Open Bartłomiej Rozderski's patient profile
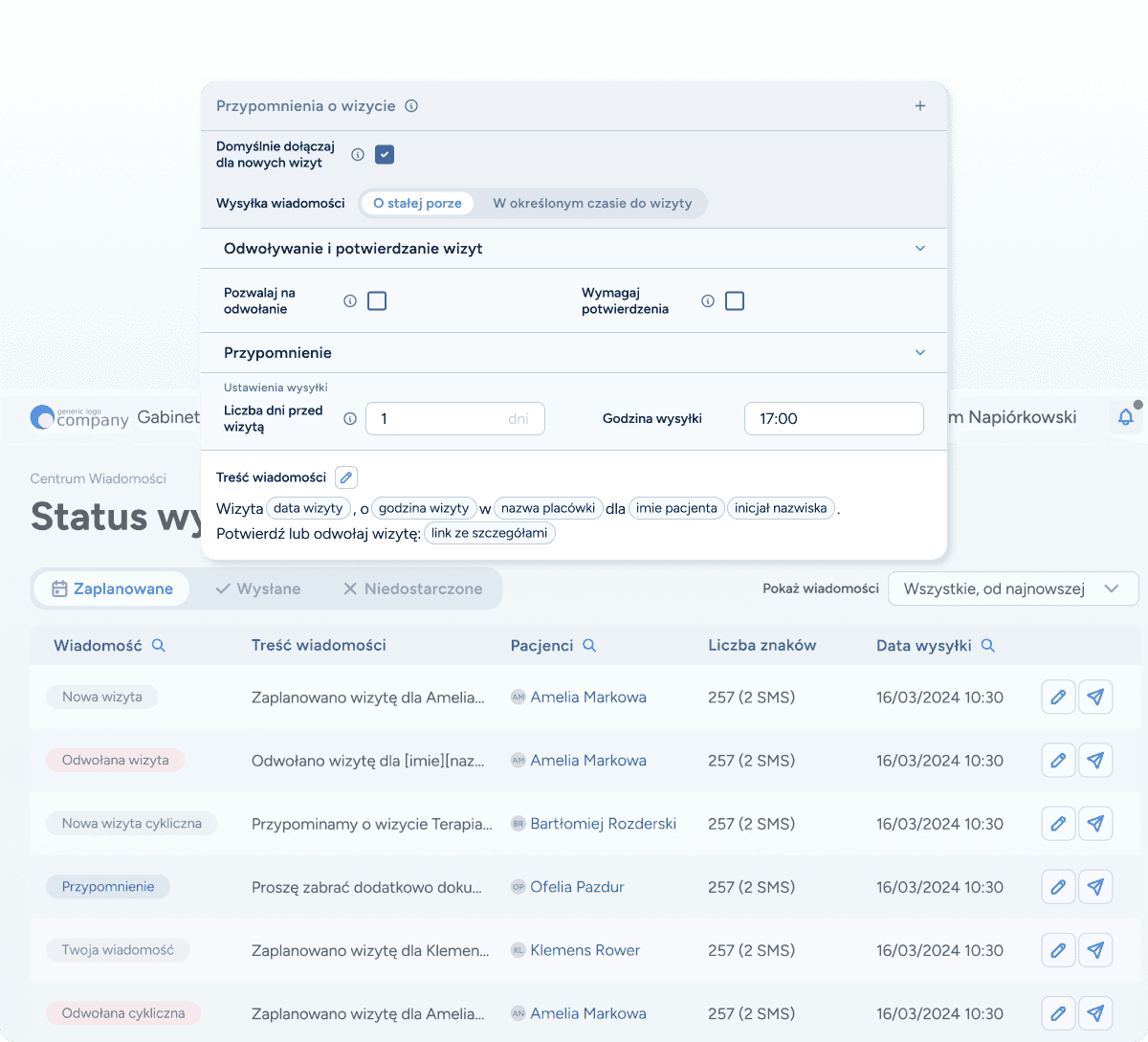The width and height of the screenshot is (1148, 1042). pyautogui.click(x=603, y=823)
